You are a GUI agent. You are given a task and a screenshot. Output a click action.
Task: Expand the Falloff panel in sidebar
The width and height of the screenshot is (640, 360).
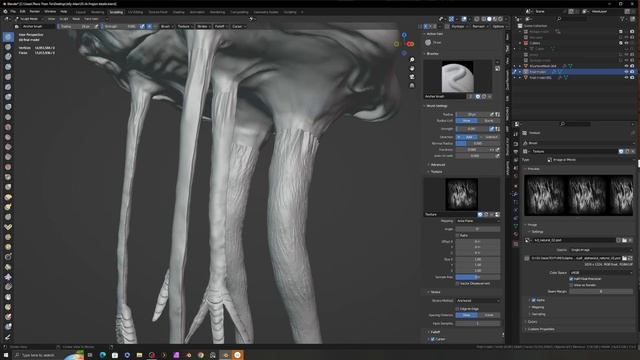(435, 332)
